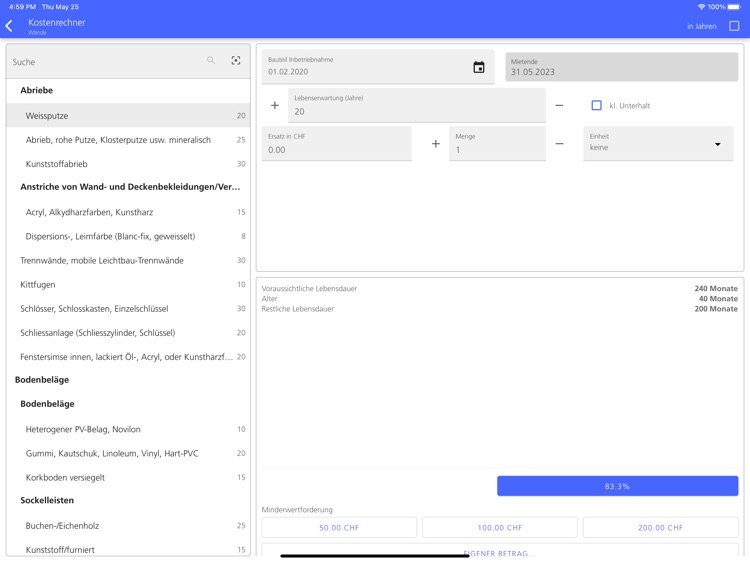750x562 pixels.
Task: Click the '40 Monate' Alter value
Action: pos(718,298)
